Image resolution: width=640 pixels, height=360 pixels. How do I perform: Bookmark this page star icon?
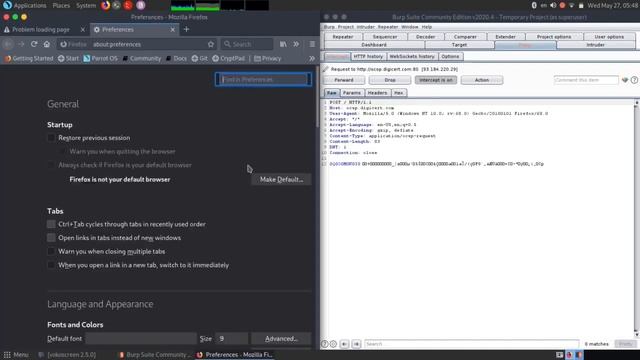click(211, 44)
